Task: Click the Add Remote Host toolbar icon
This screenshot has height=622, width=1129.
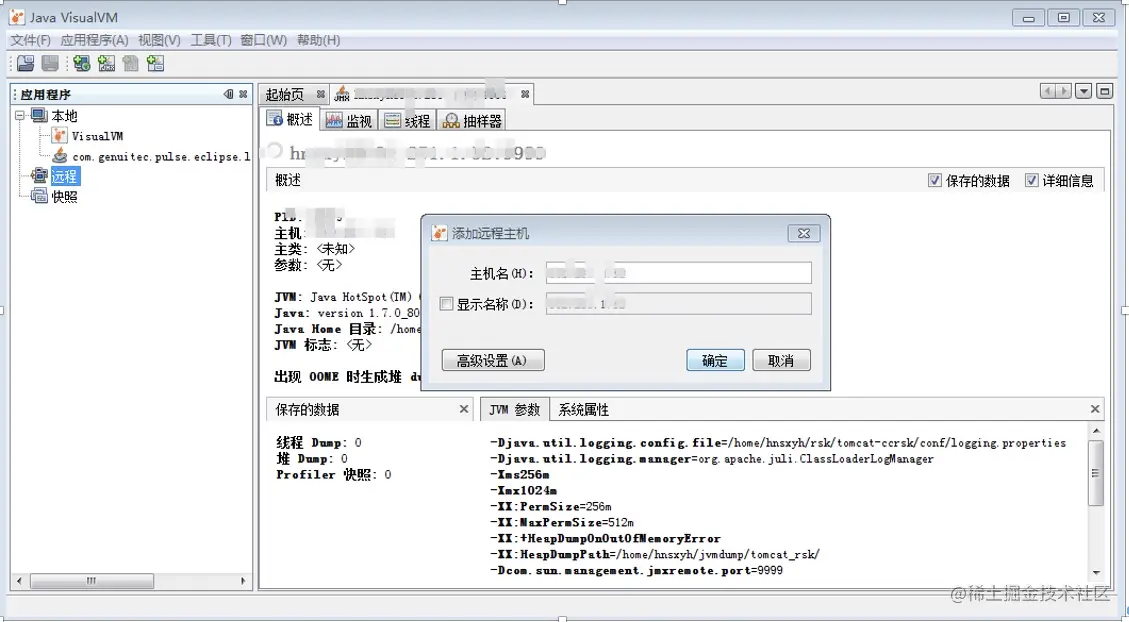Action: [x=81, y=63]
